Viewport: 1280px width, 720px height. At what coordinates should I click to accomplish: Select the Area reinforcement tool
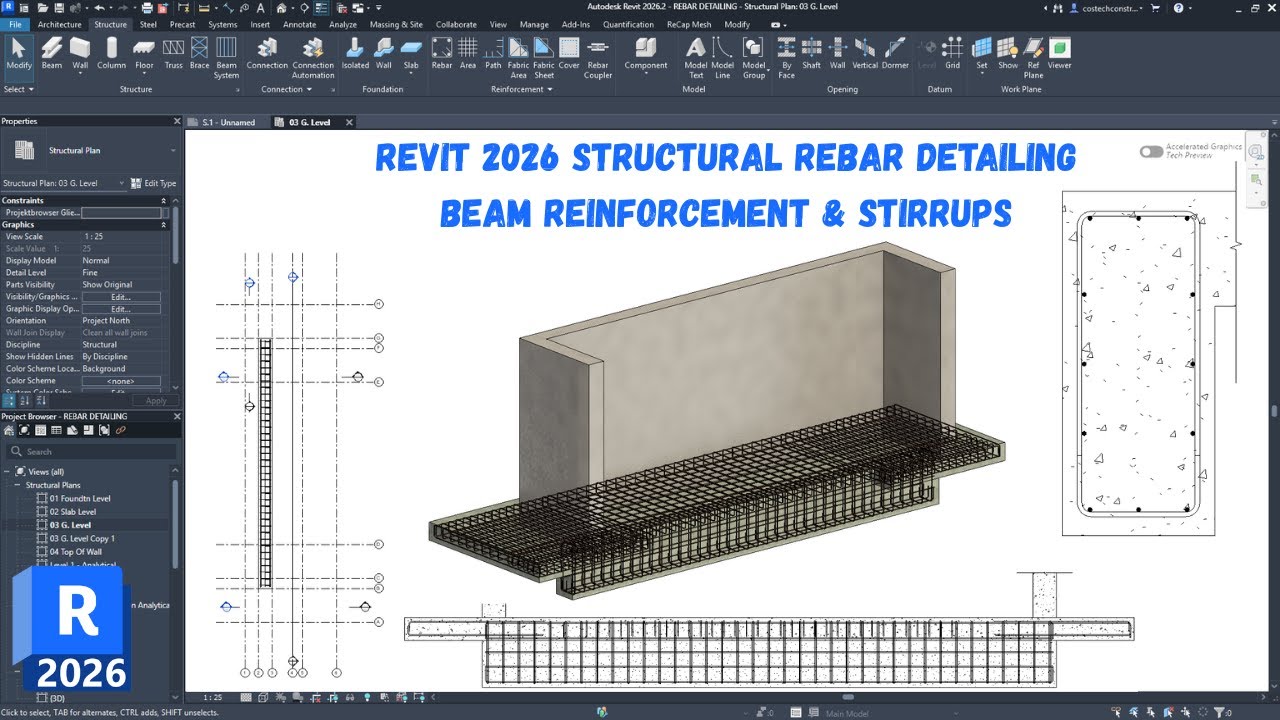pos(468,53)
